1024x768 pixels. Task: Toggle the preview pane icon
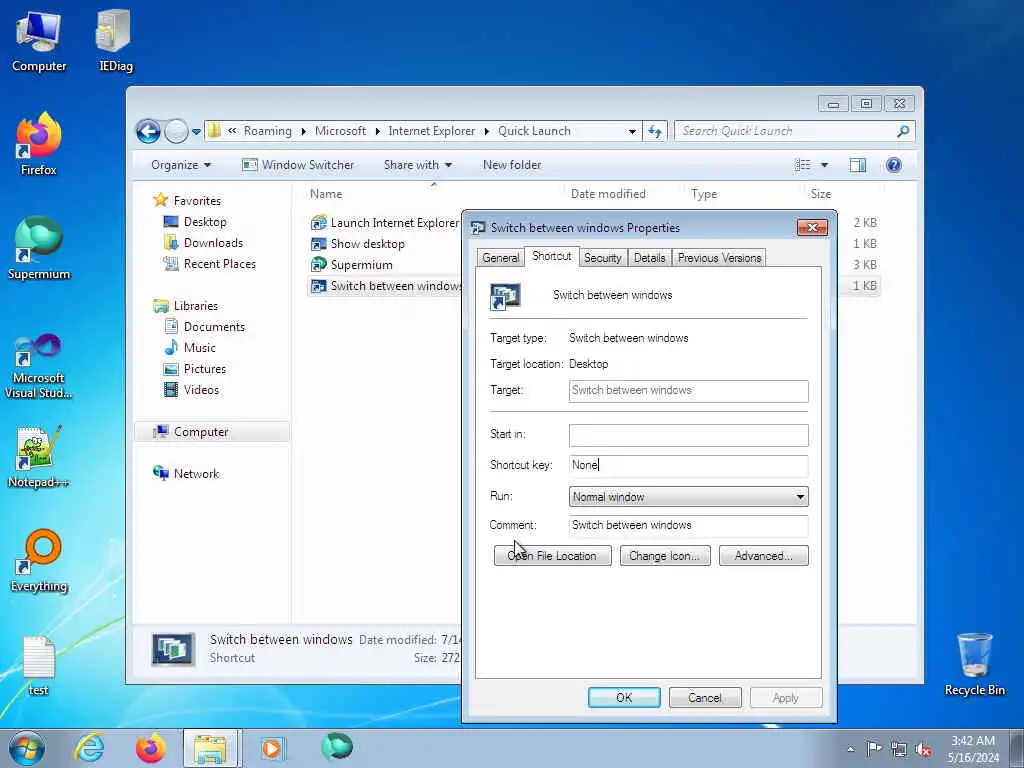click(857, 165)
